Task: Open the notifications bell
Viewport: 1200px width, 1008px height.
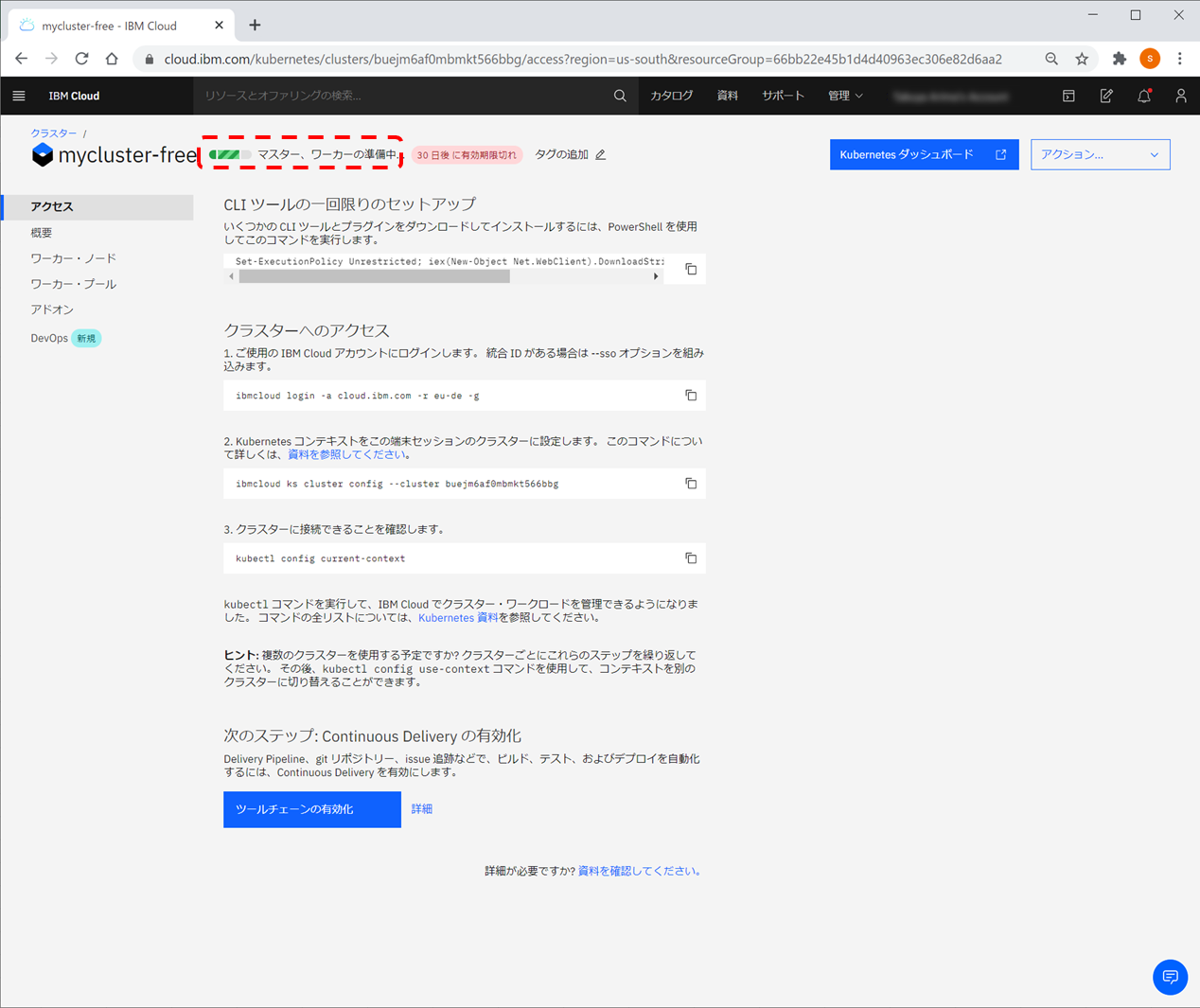Action: pos(1144,96)
